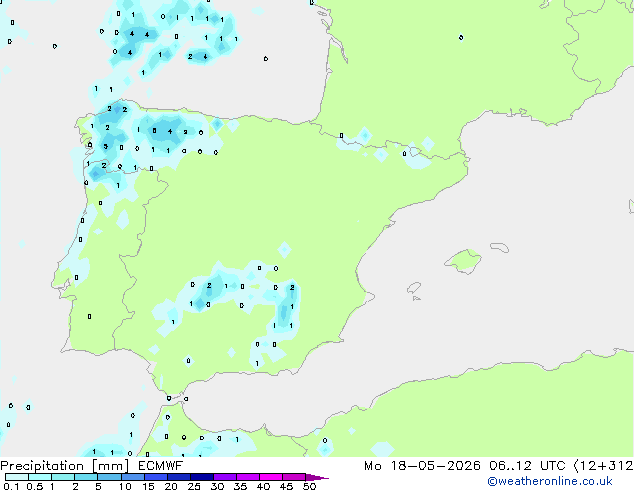This screenshot has height=490, width=634.
Task: Select the 'Precipitation [mm]' title text
Action: click(x=65, y=466)
